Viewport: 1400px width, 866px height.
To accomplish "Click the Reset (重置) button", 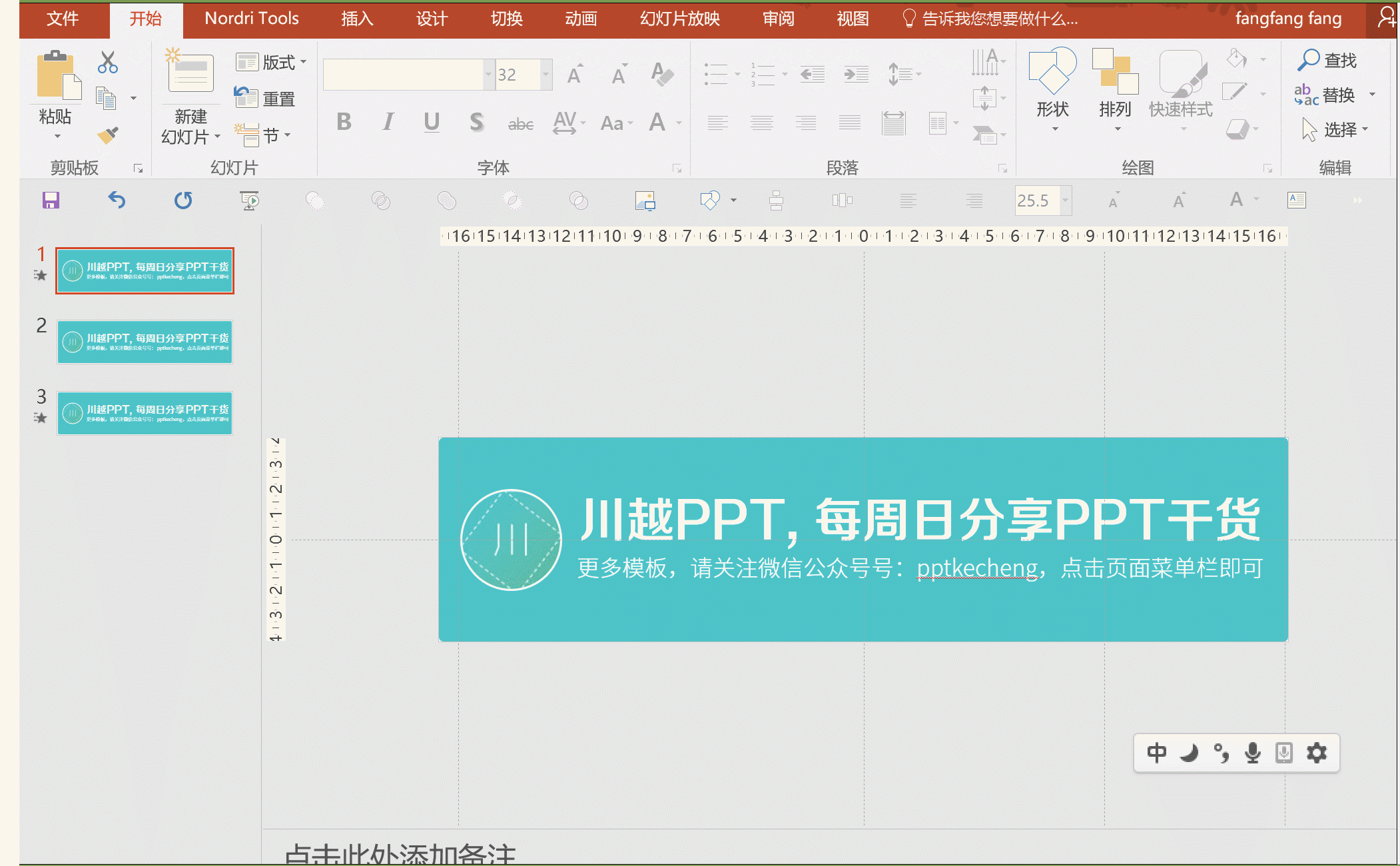I will (x=265, y=99).
